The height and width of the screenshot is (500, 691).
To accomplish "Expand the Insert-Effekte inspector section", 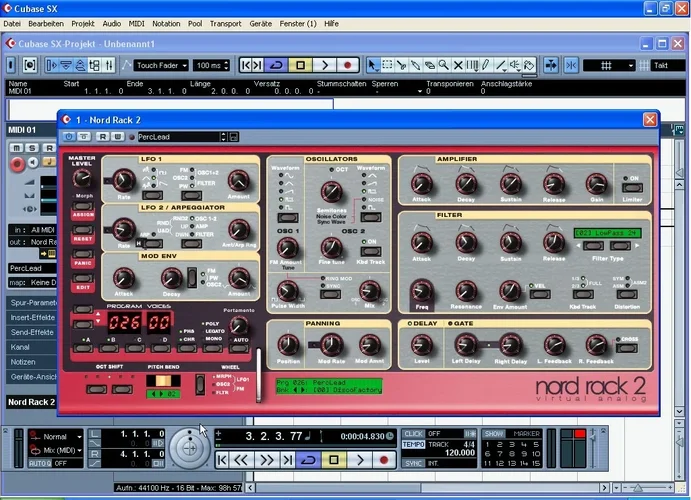I will (x=33, y=317).
